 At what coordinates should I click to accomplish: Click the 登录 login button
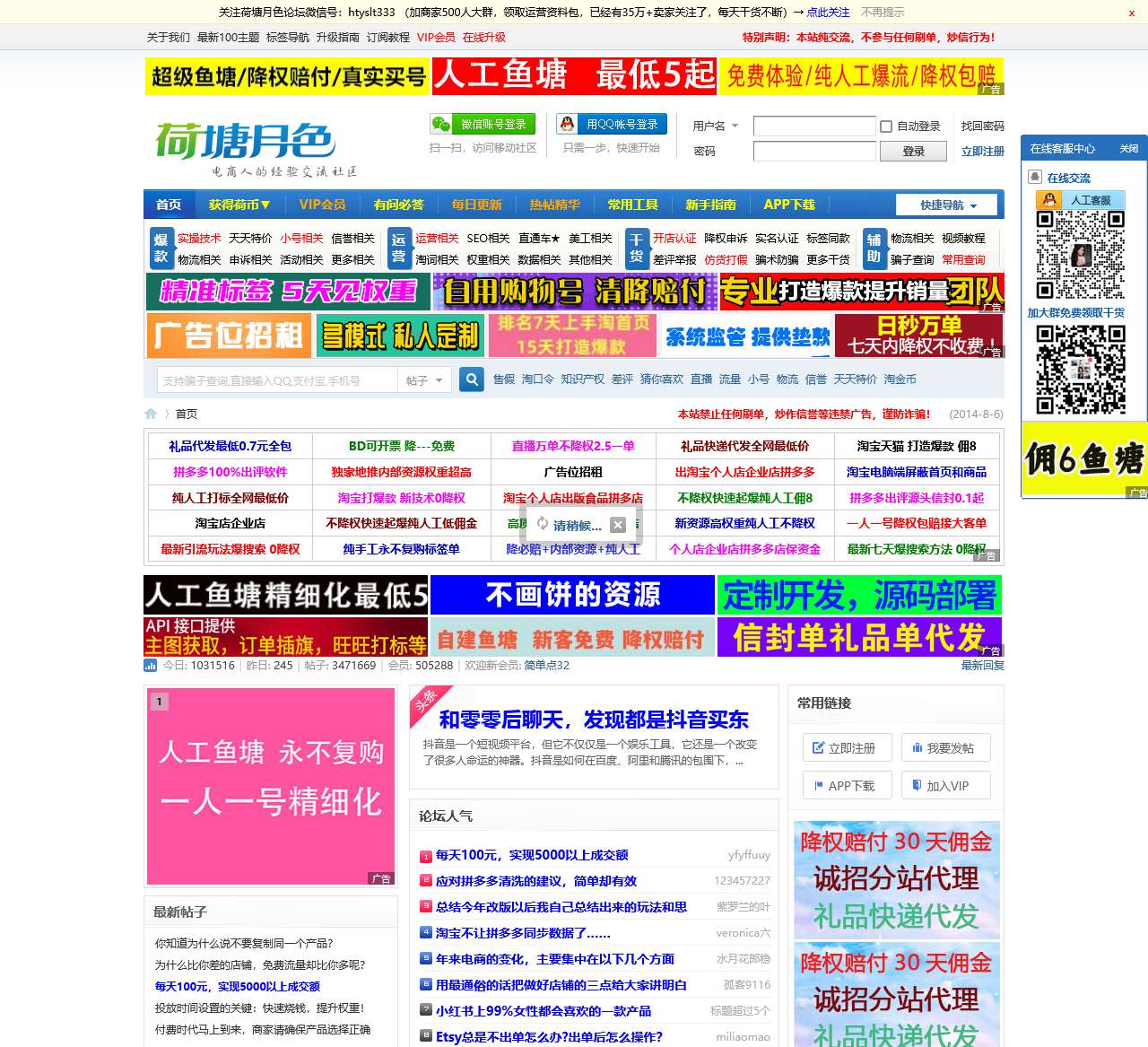[x=913, y=151]
